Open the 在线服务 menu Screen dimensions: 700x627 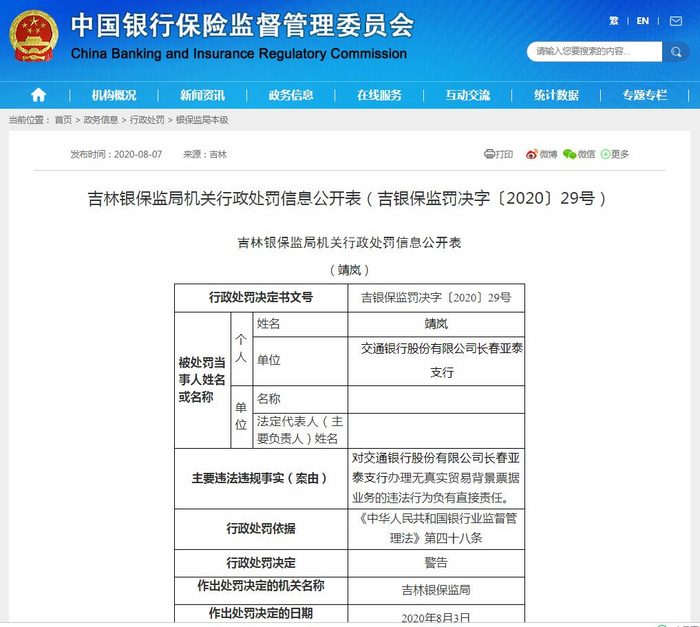coord(379,95)
